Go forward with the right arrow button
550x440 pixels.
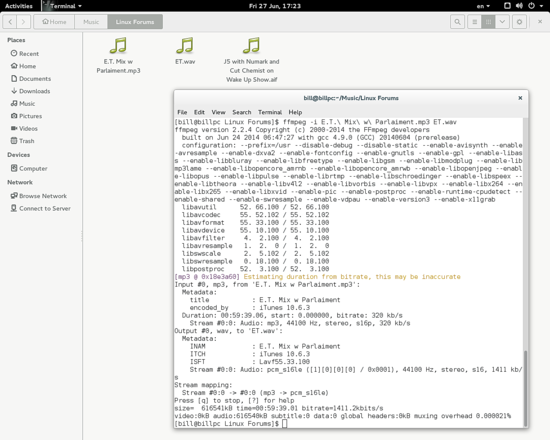pyautogui.click(x=24, y=22)
